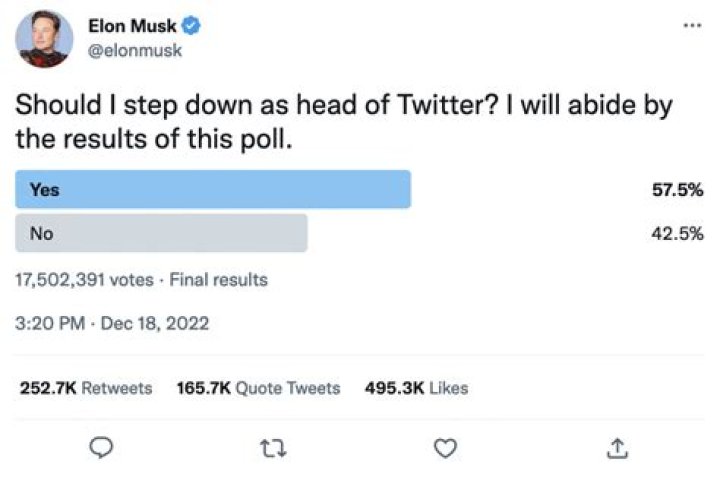View the 495.3K Likes list
The height and width of the screenshot is (477, 720).
click(x=417, y=388)
